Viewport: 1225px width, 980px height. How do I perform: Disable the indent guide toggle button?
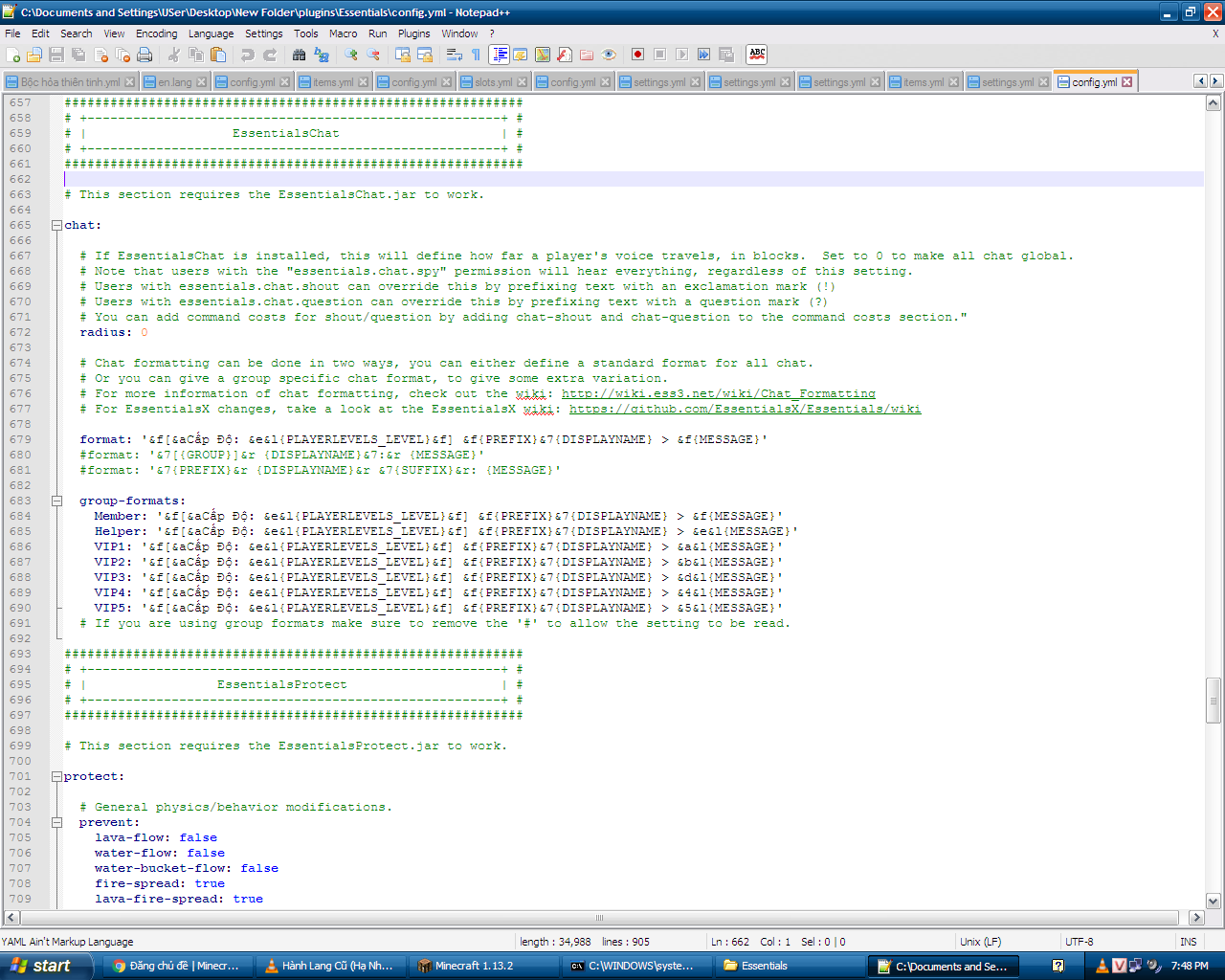coord(499,56)
